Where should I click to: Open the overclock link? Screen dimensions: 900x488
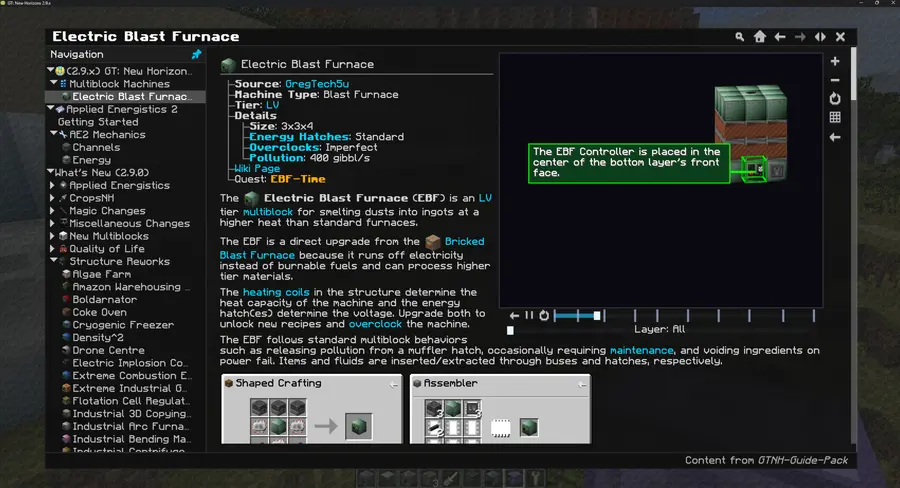tap(375, 324)
